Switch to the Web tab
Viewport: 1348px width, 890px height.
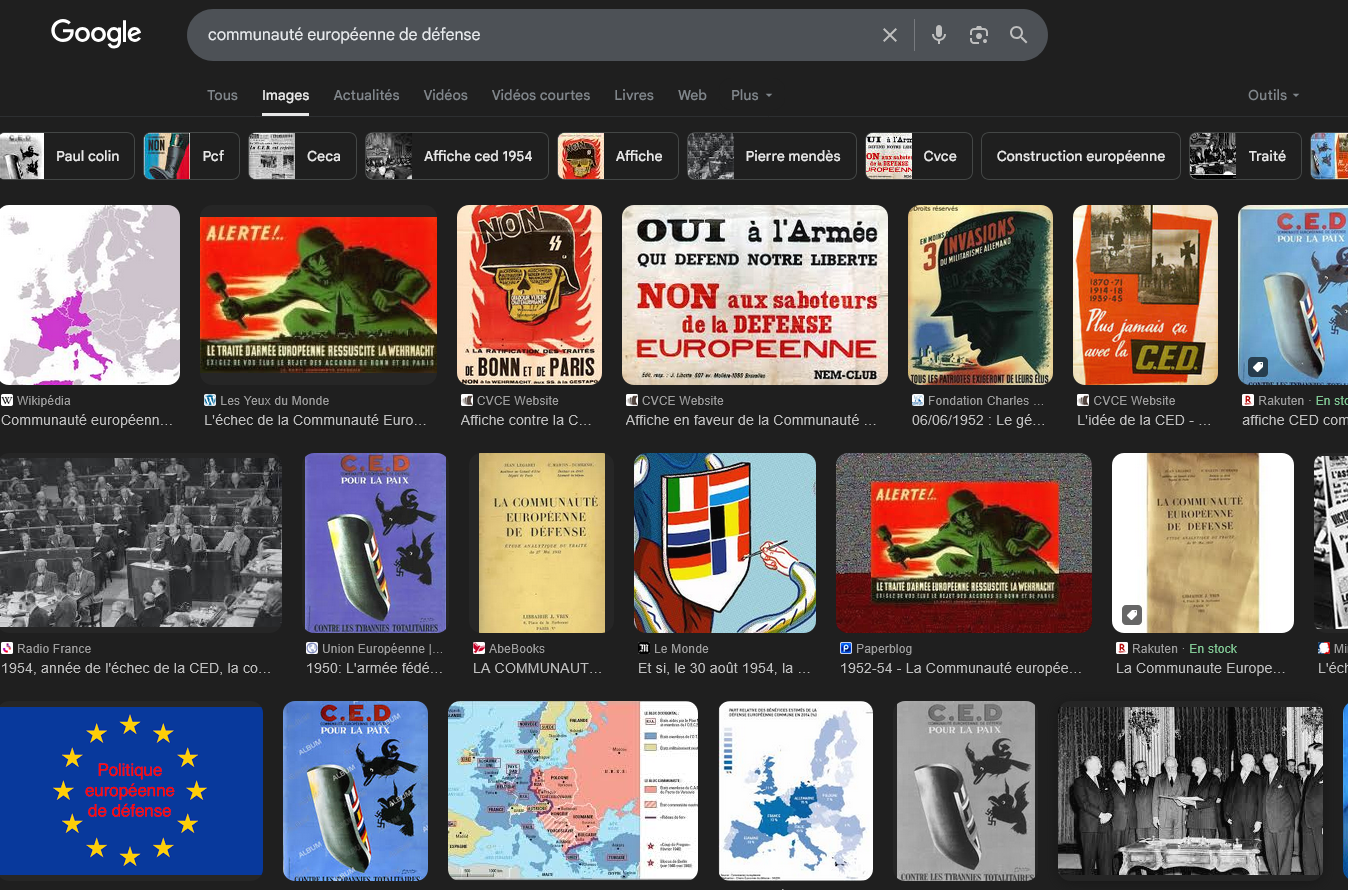point(692,95)
